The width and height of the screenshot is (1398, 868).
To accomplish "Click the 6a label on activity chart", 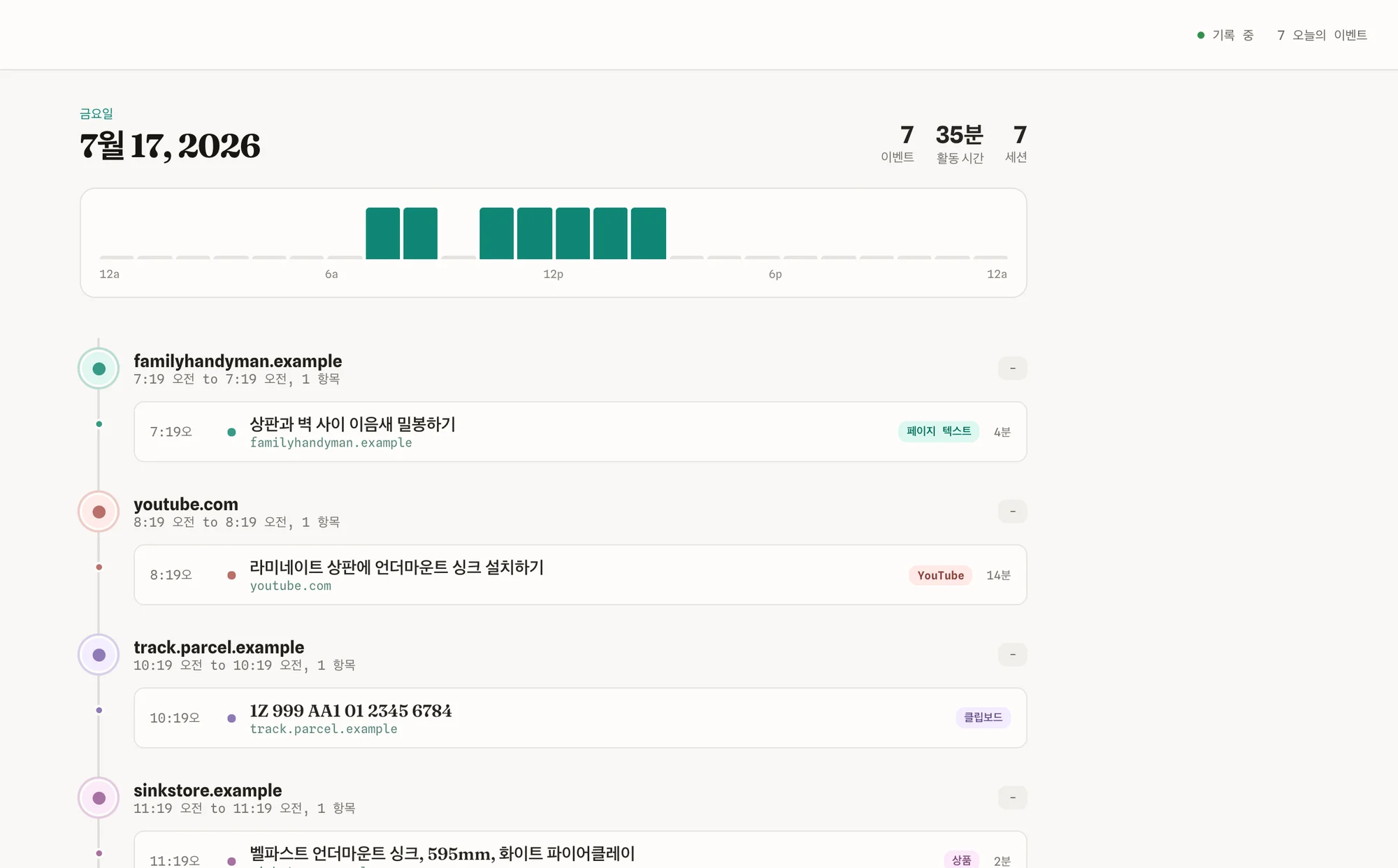I will (331, 274).
